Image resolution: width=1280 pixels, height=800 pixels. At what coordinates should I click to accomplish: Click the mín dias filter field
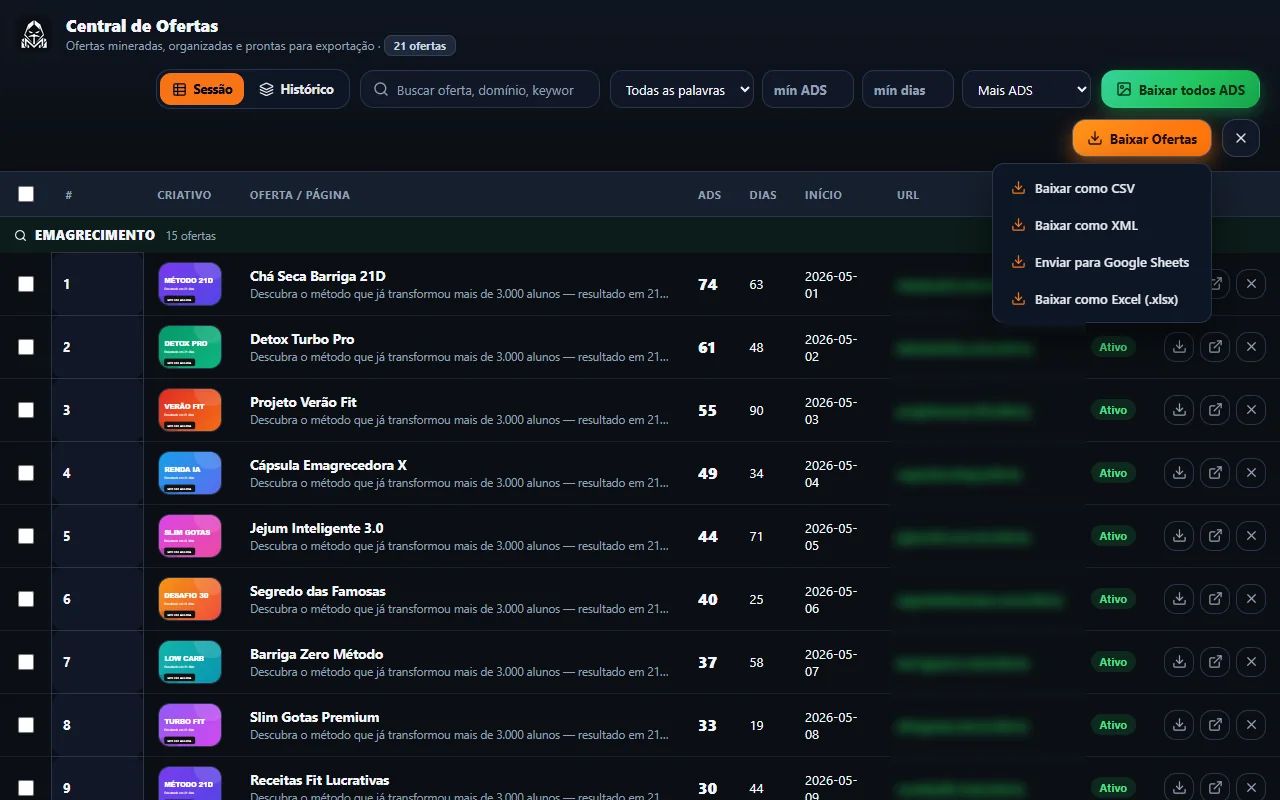tap(908, 89)
